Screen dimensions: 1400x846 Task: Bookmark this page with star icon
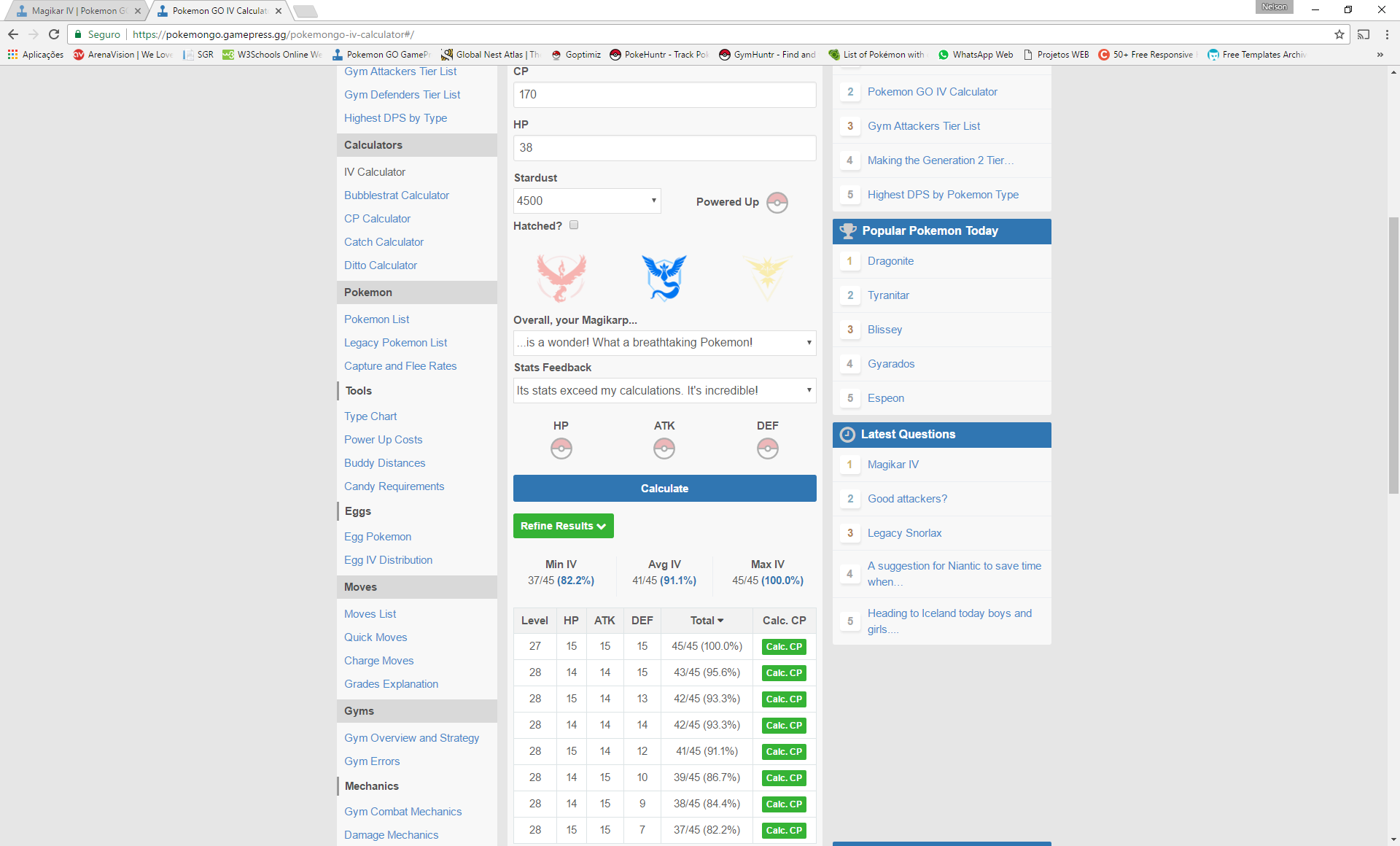tap(1339, 34)
